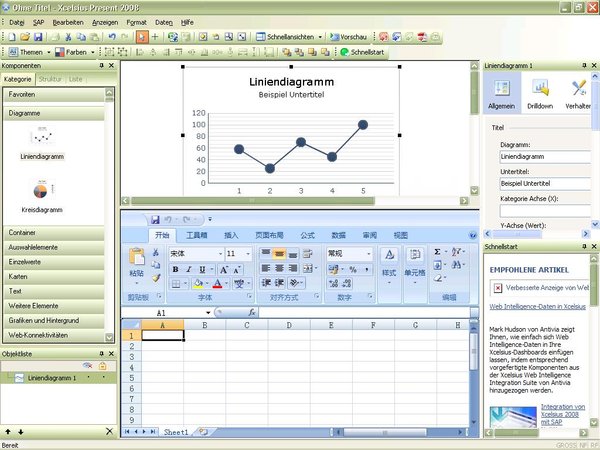Click the Cut scissors icon in the main toolbar
Screen dimensions: 600x450
[68, 37]
